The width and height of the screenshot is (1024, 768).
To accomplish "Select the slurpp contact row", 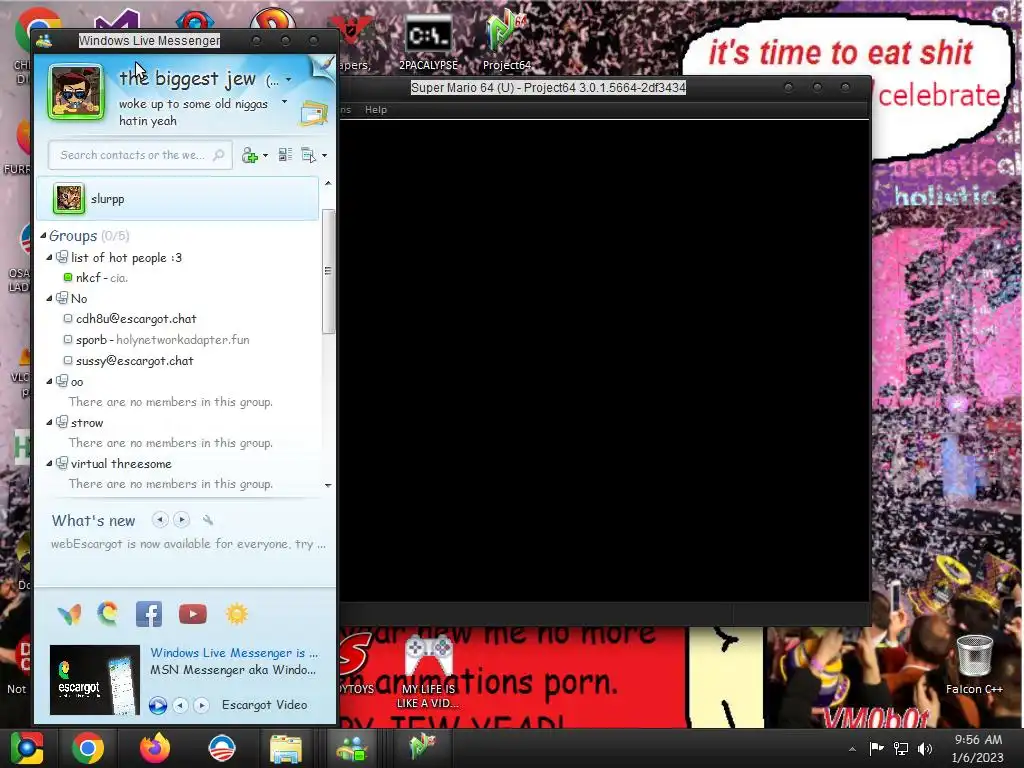I will [x=177, y=199].
